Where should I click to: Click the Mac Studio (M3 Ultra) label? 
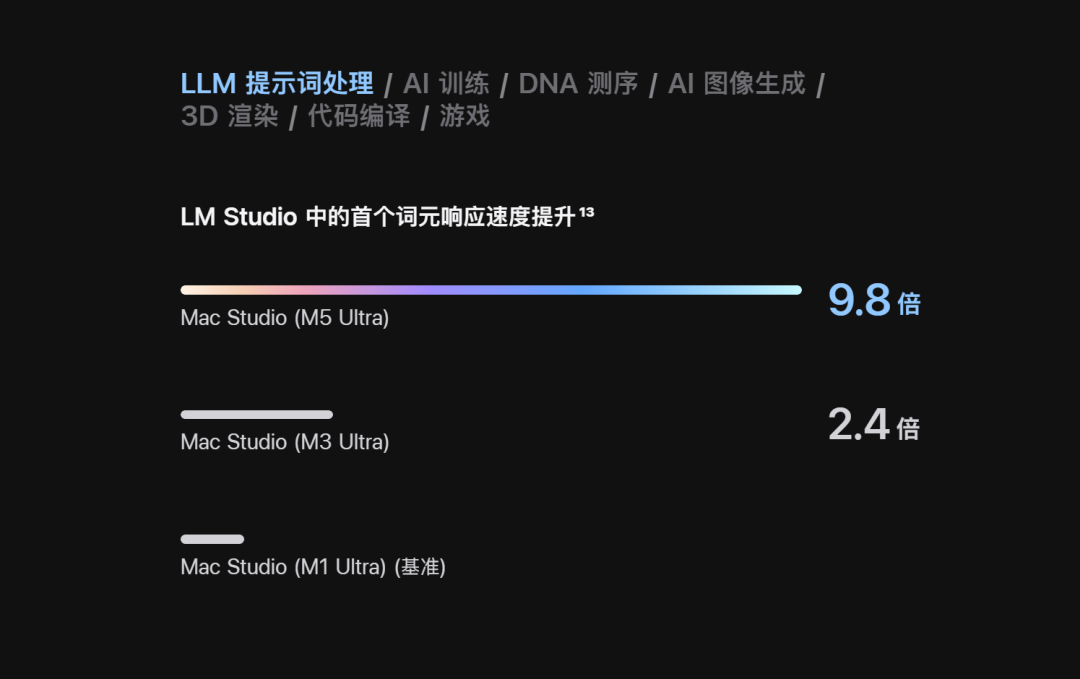pos(284,441)
